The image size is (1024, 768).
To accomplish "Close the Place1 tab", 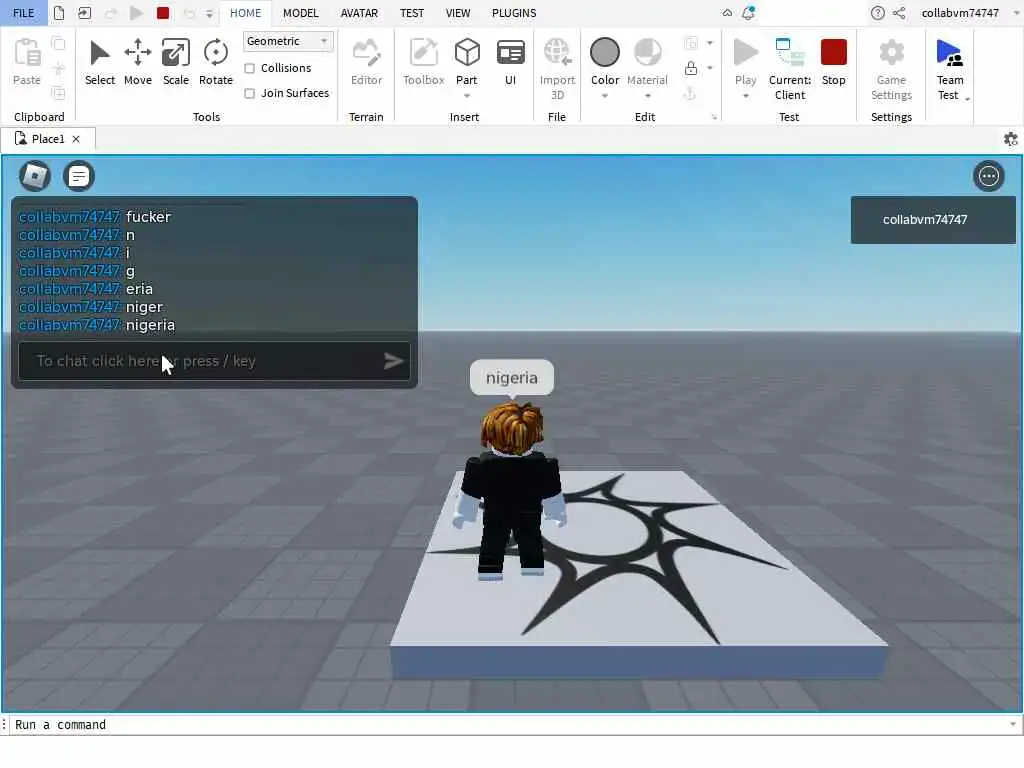I will (x=76, y=139).
